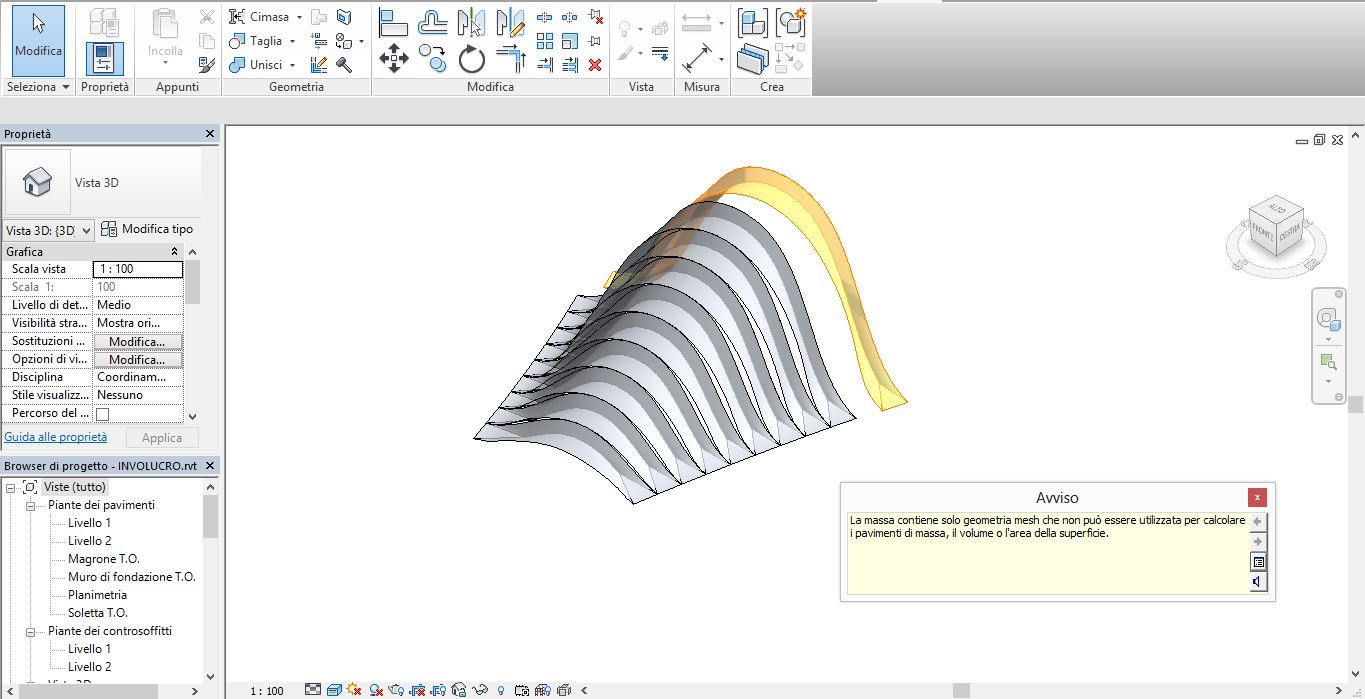Collapse the Grafica properties section
This screenshot has height=699, width=1365.
[175, 252]
